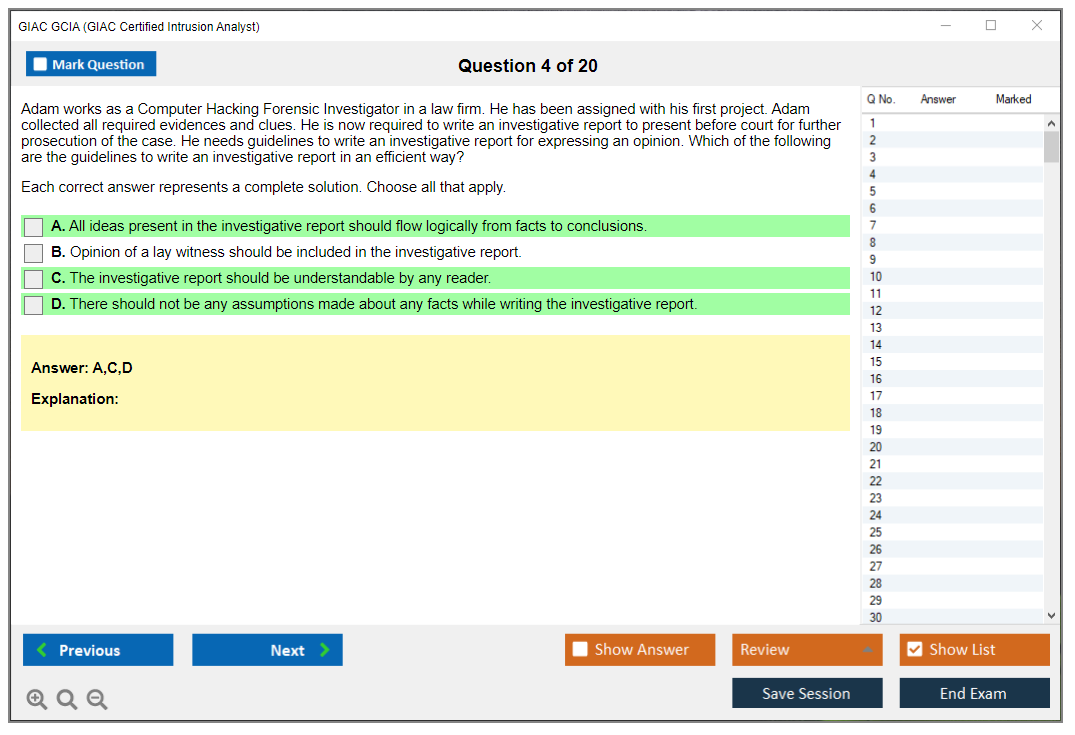Click the down arrow of the question list scrollbar
1075x735 pixels.
click(1051, 615)
